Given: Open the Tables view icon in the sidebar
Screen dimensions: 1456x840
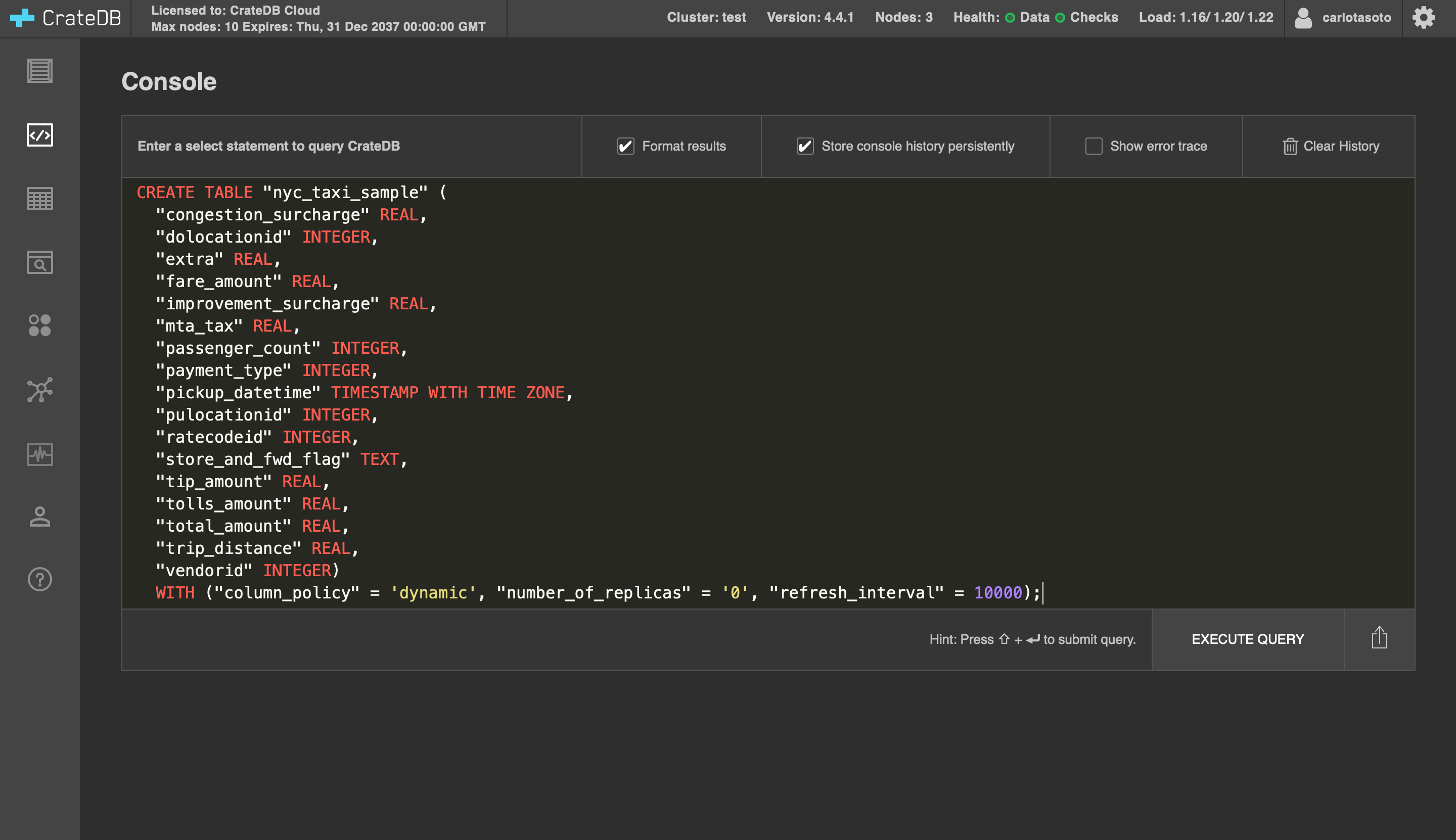Looking at the screenshot, I should tap(40, 199).
